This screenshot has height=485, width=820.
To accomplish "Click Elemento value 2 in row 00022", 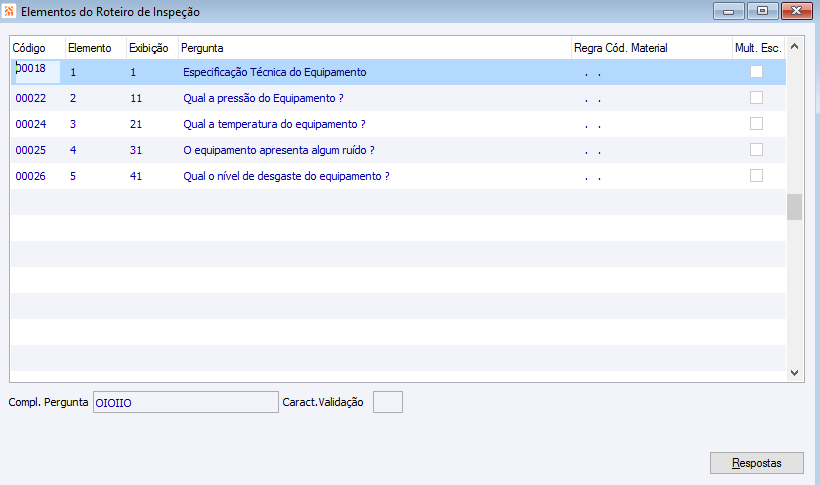I will pos(73,98).
